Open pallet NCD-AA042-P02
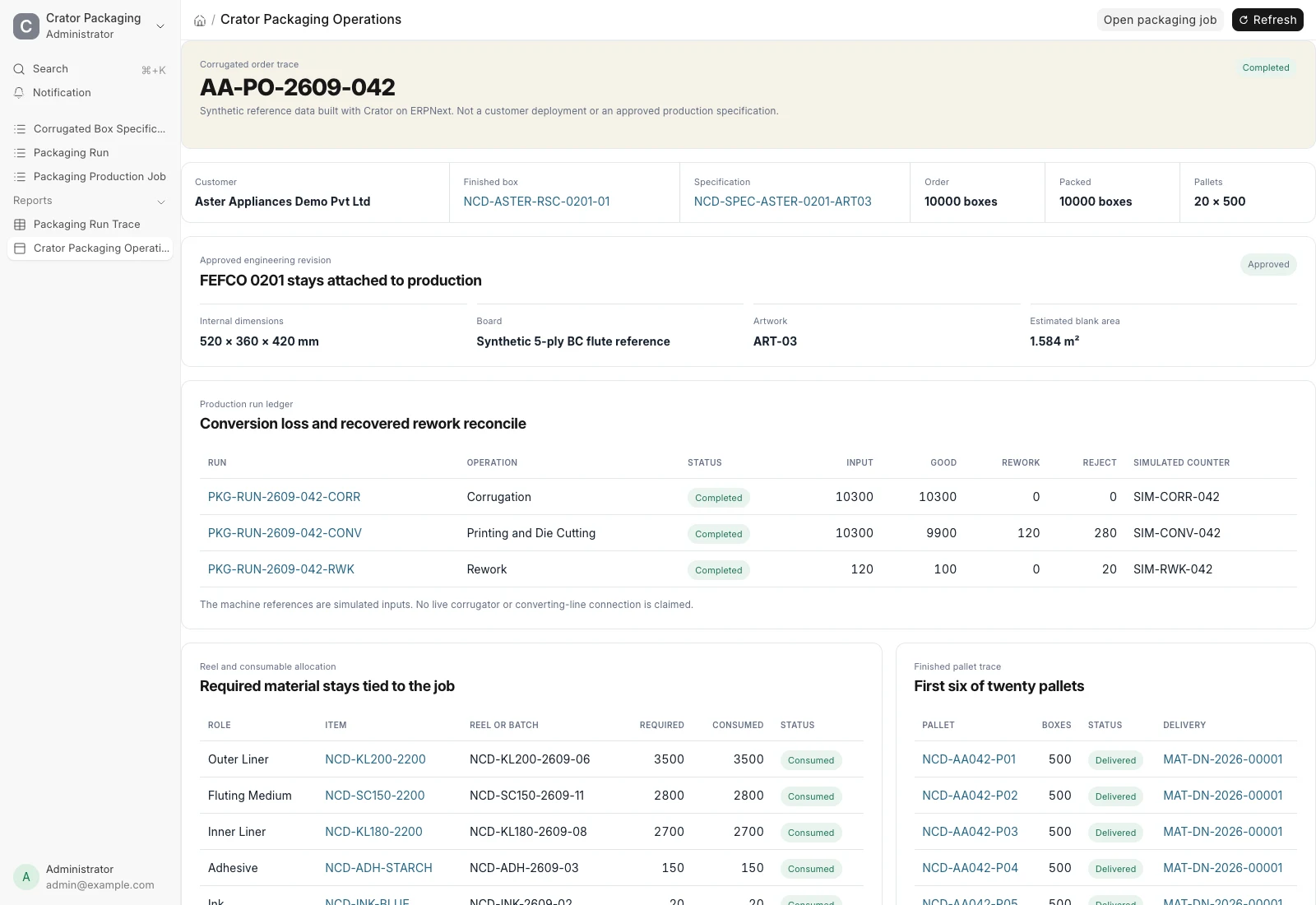Viewport: 1316px width, 905px height. click(x=970, y=796)
